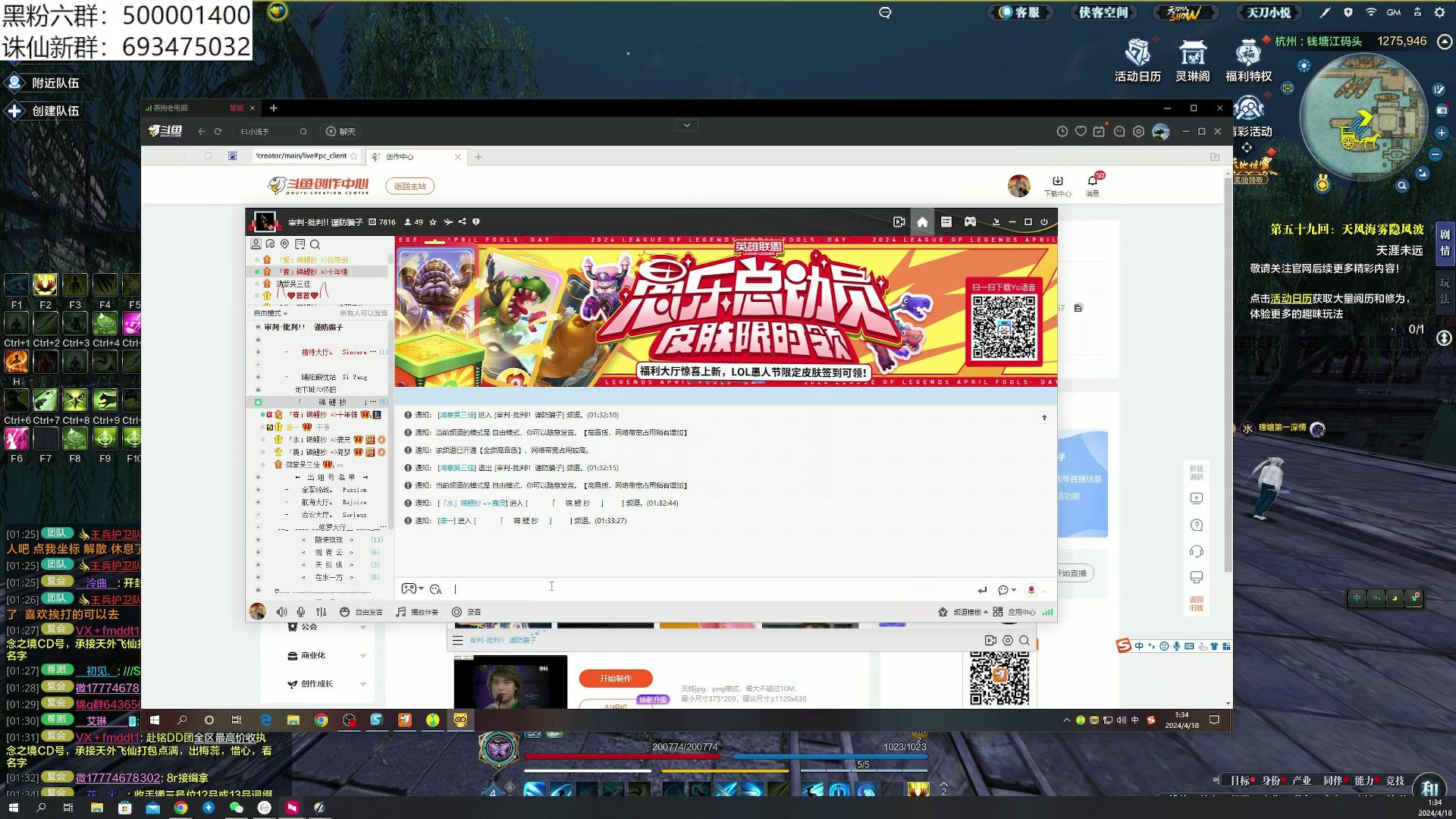Mute the speaker in voice channel toolbar
The width and height of the screenshot is (1456, 819).
281,611
